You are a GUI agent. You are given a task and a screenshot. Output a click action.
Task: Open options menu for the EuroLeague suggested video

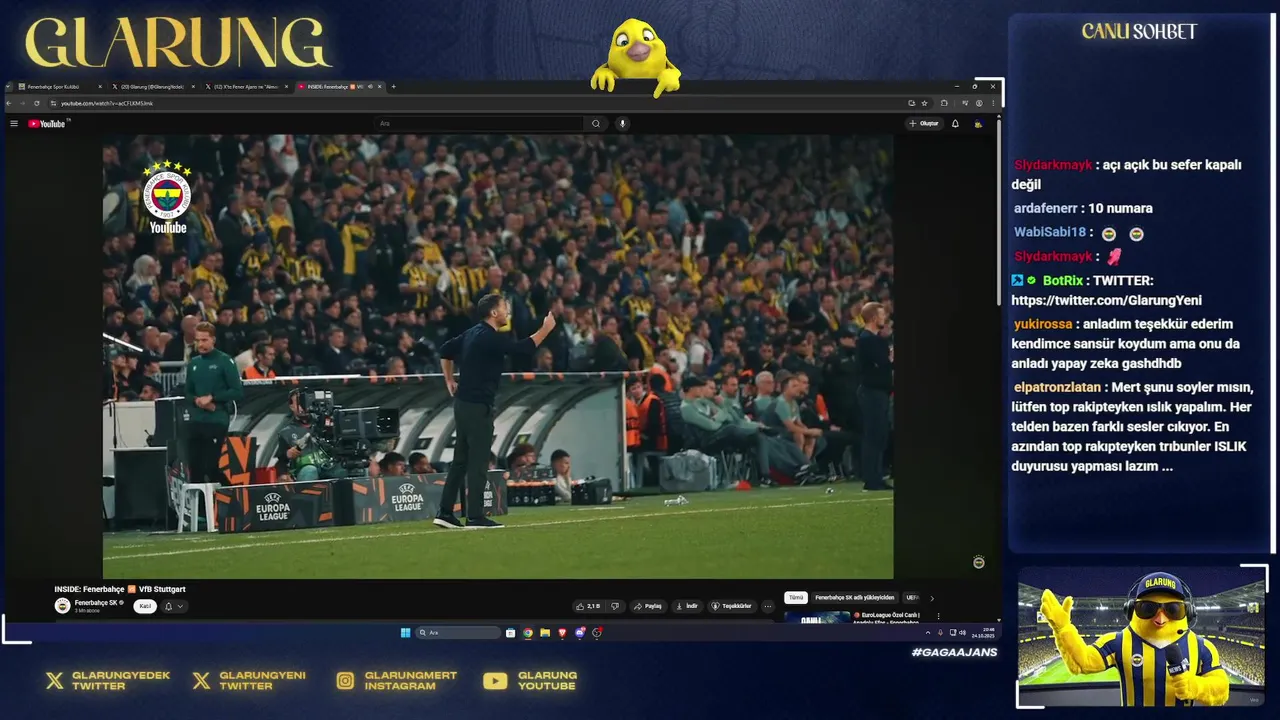coord(938,616)
